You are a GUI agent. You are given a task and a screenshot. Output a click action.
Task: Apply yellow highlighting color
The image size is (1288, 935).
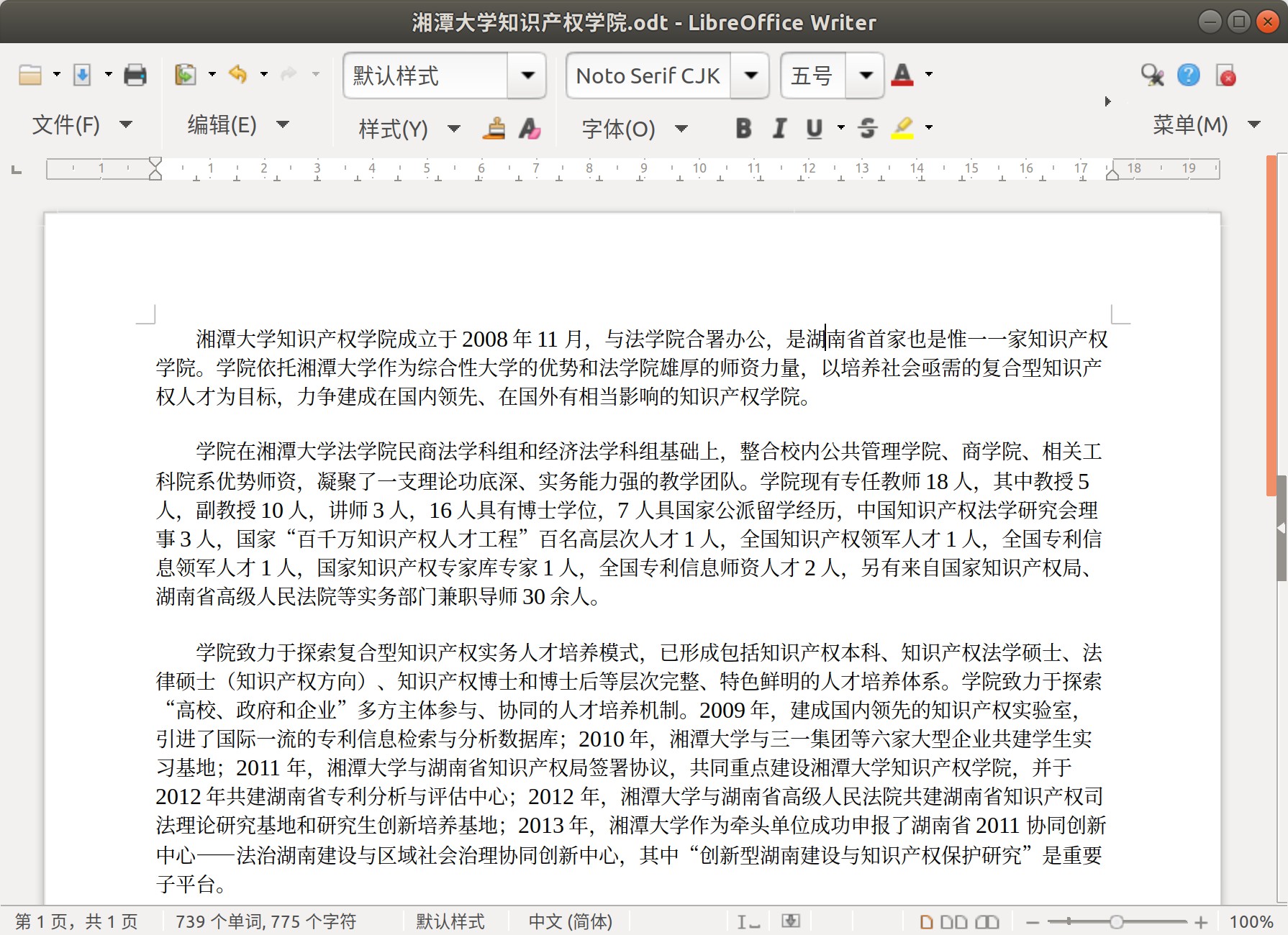click(x=902, y=128)
